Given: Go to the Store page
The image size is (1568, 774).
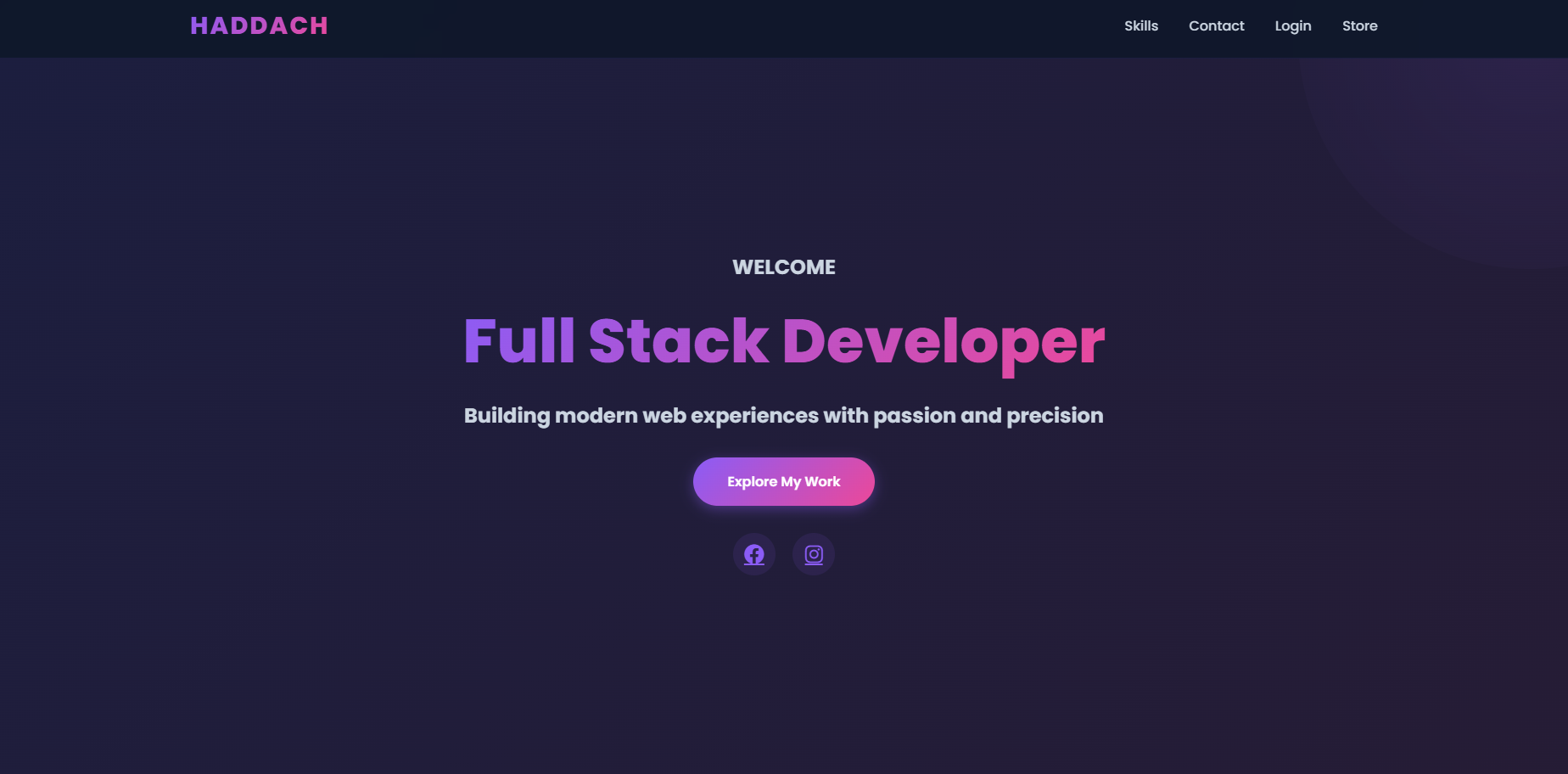Looking at the screenshot, I should (x=1359, y=25).
